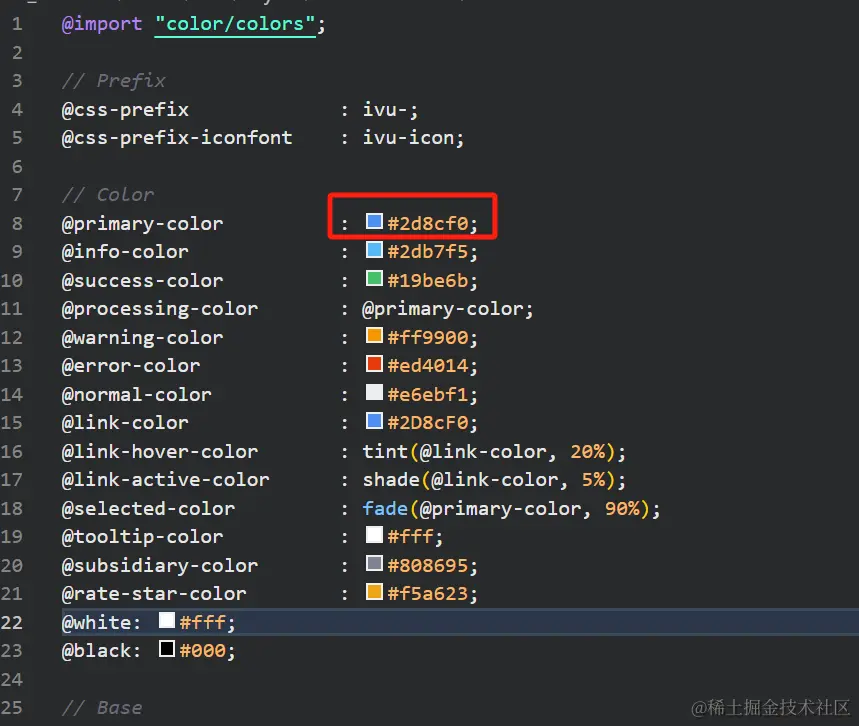This screenshot has width=859, height=726.
Task: Click the value ivu-; on line 4
Action: (x=390, y=110)
